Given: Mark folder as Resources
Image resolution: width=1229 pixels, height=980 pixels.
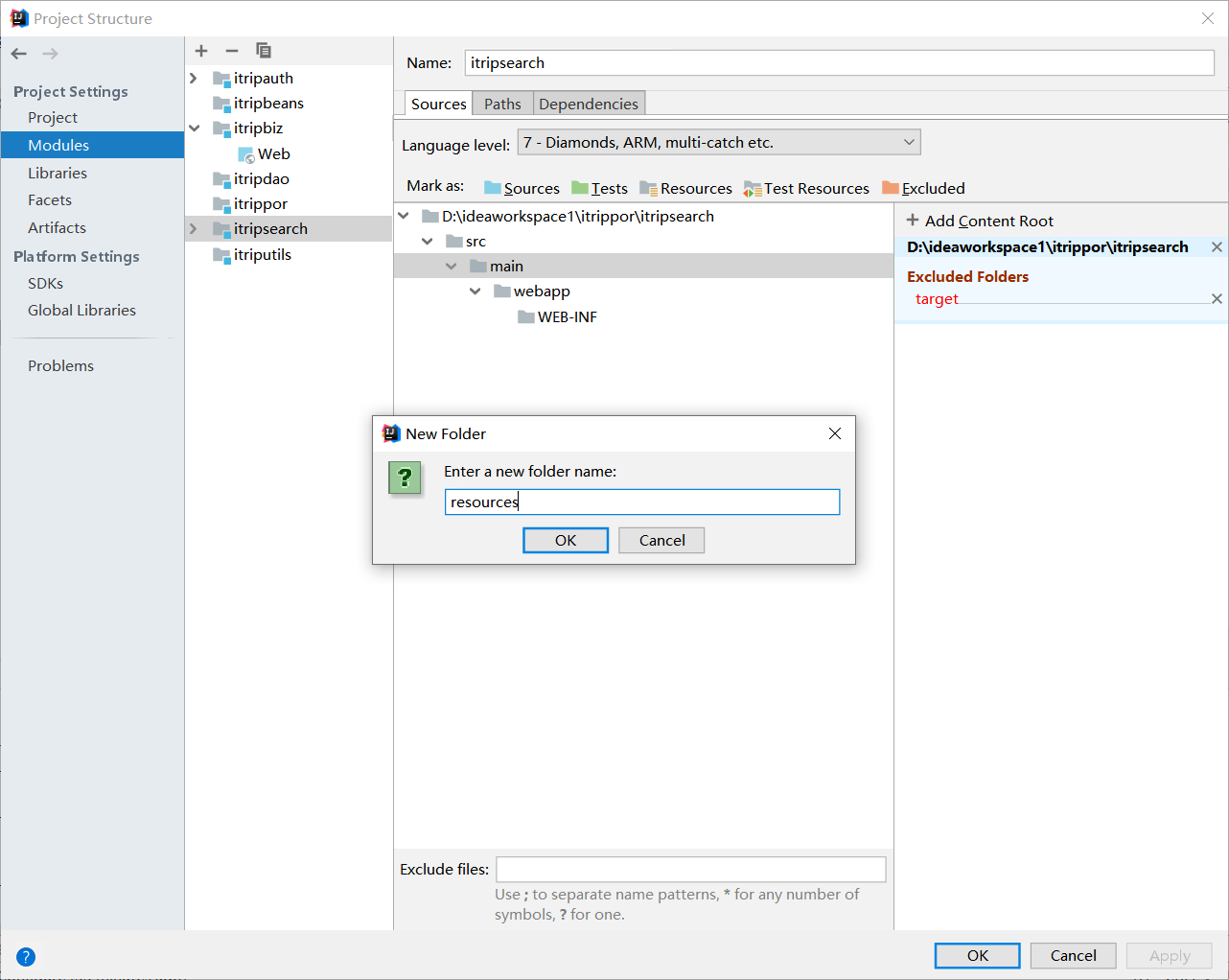Looking at the screenshot, I should [x=686, y=188].
